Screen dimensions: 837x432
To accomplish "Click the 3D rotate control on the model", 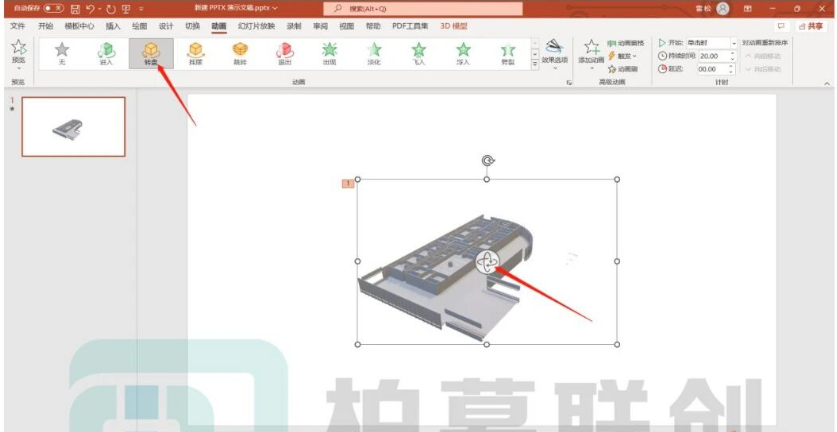I will [x=487, y=262].
